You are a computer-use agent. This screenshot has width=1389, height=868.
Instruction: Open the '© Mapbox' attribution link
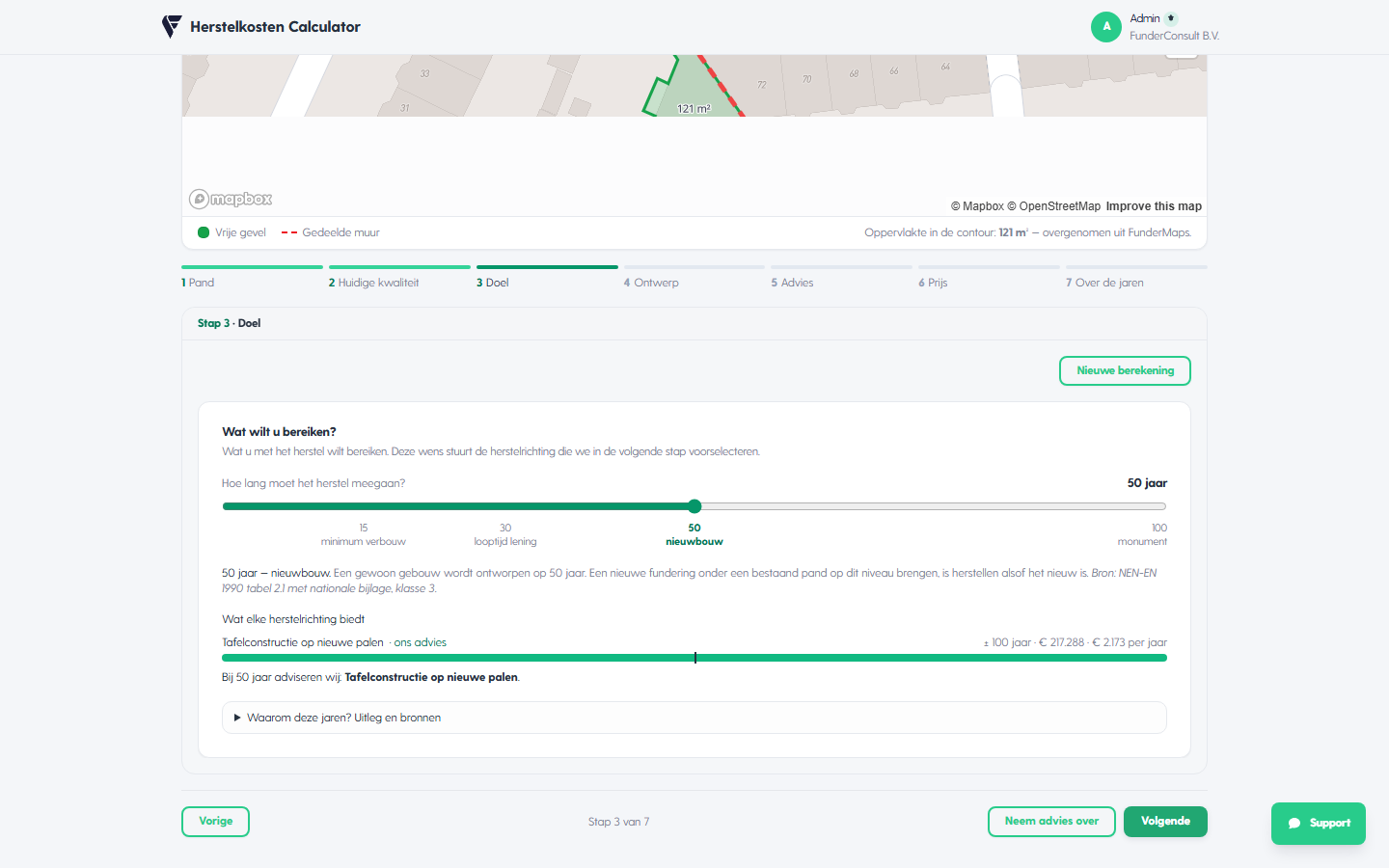click(x=977, y=206)
